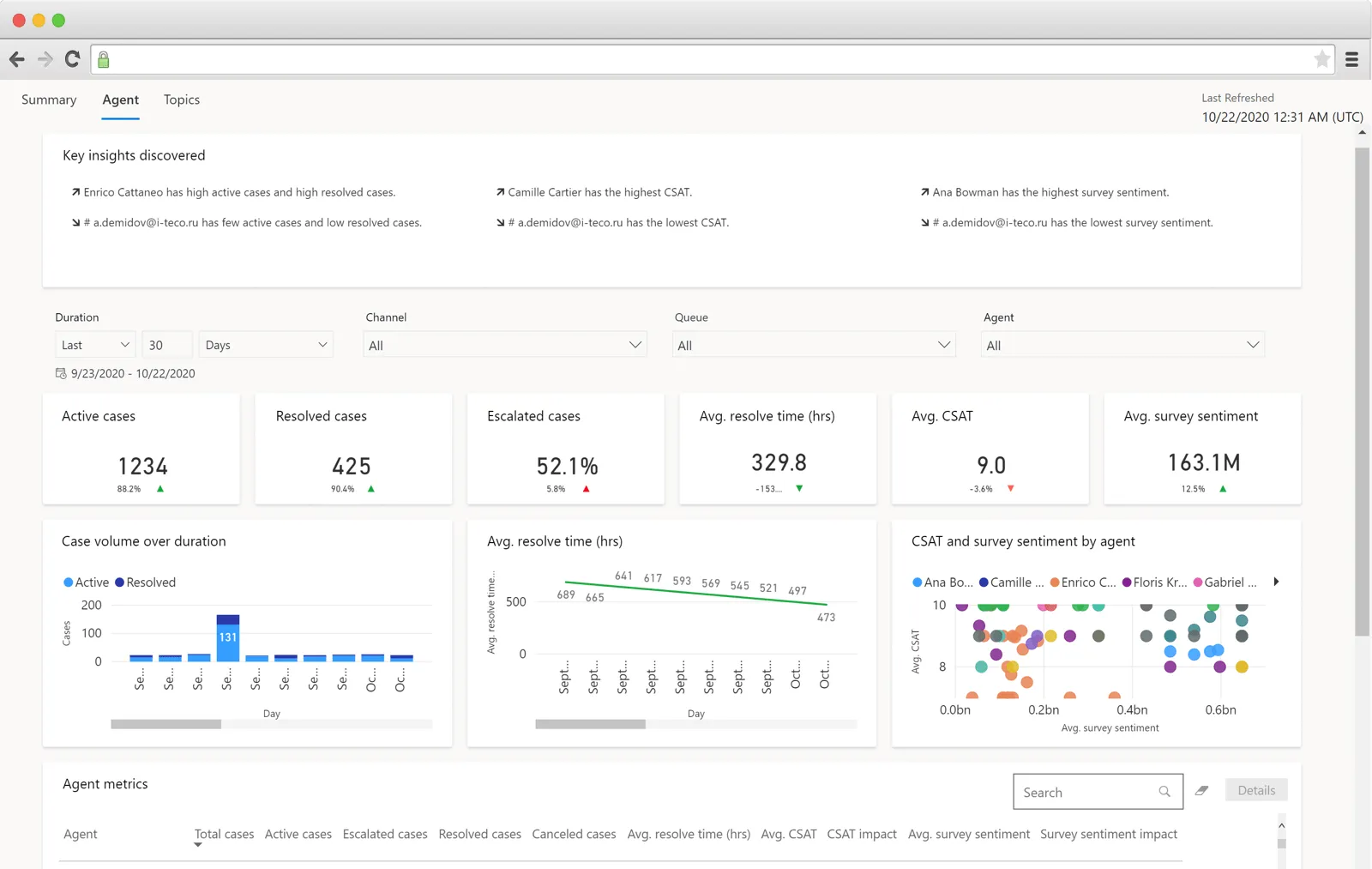Image resolution: width=1372 pixels, height=869 pixels.
Task: Click the Avg. survey sentiment 163.1M card
Action: click(1202, 449)
